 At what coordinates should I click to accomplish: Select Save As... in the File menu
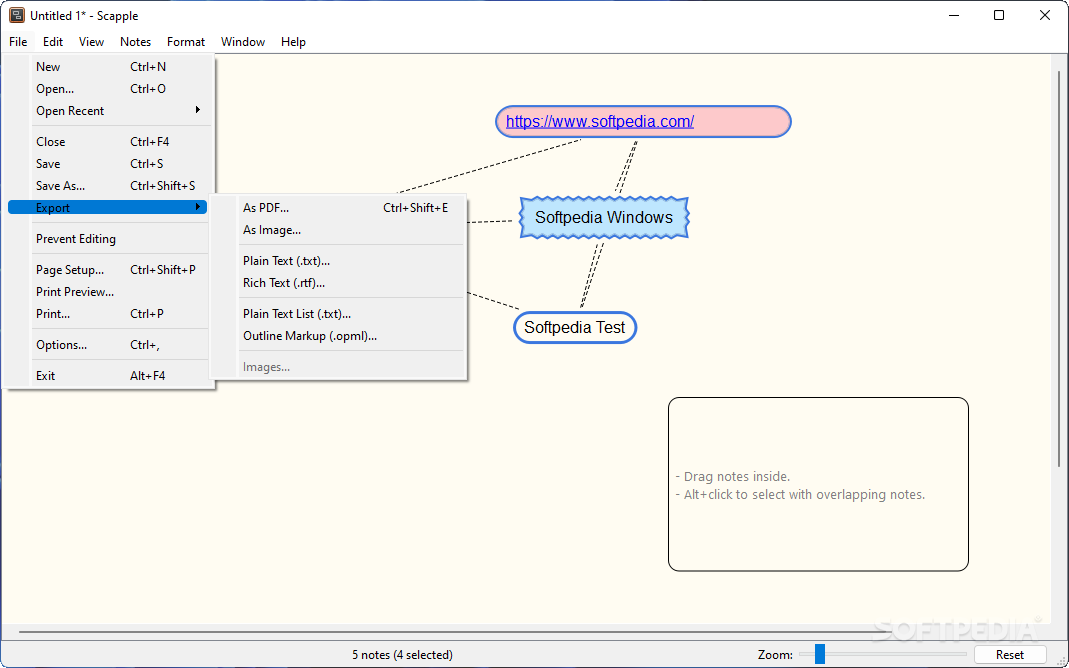(108, 185)
